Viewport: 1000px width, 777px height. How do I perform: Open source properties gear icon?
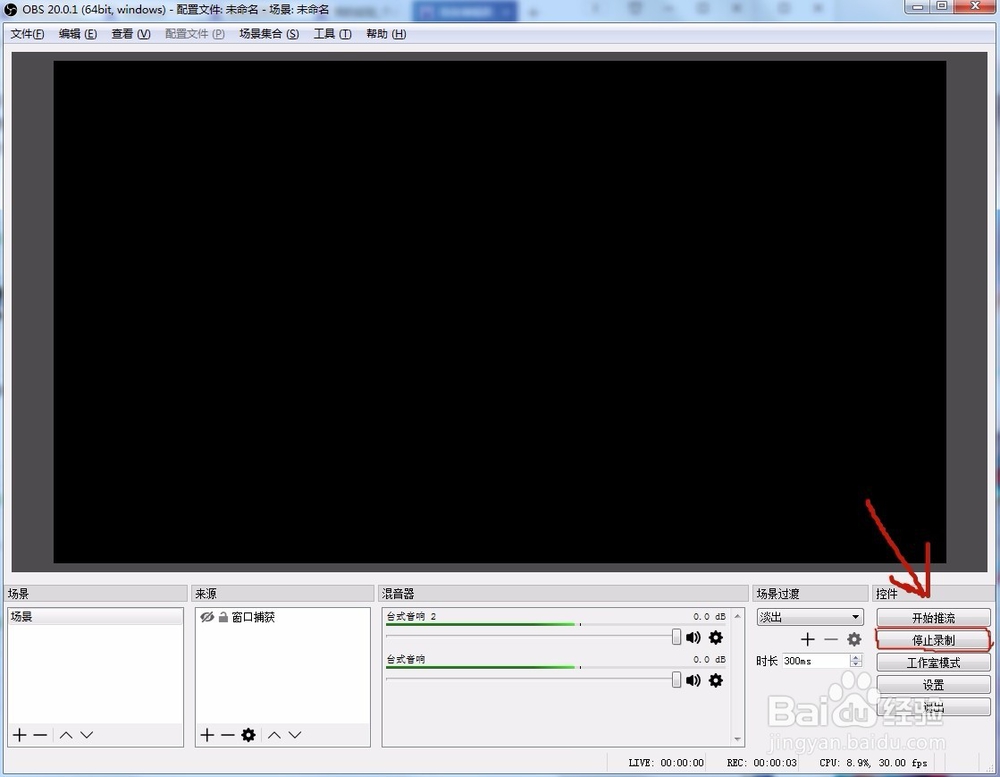click(248, 735)
